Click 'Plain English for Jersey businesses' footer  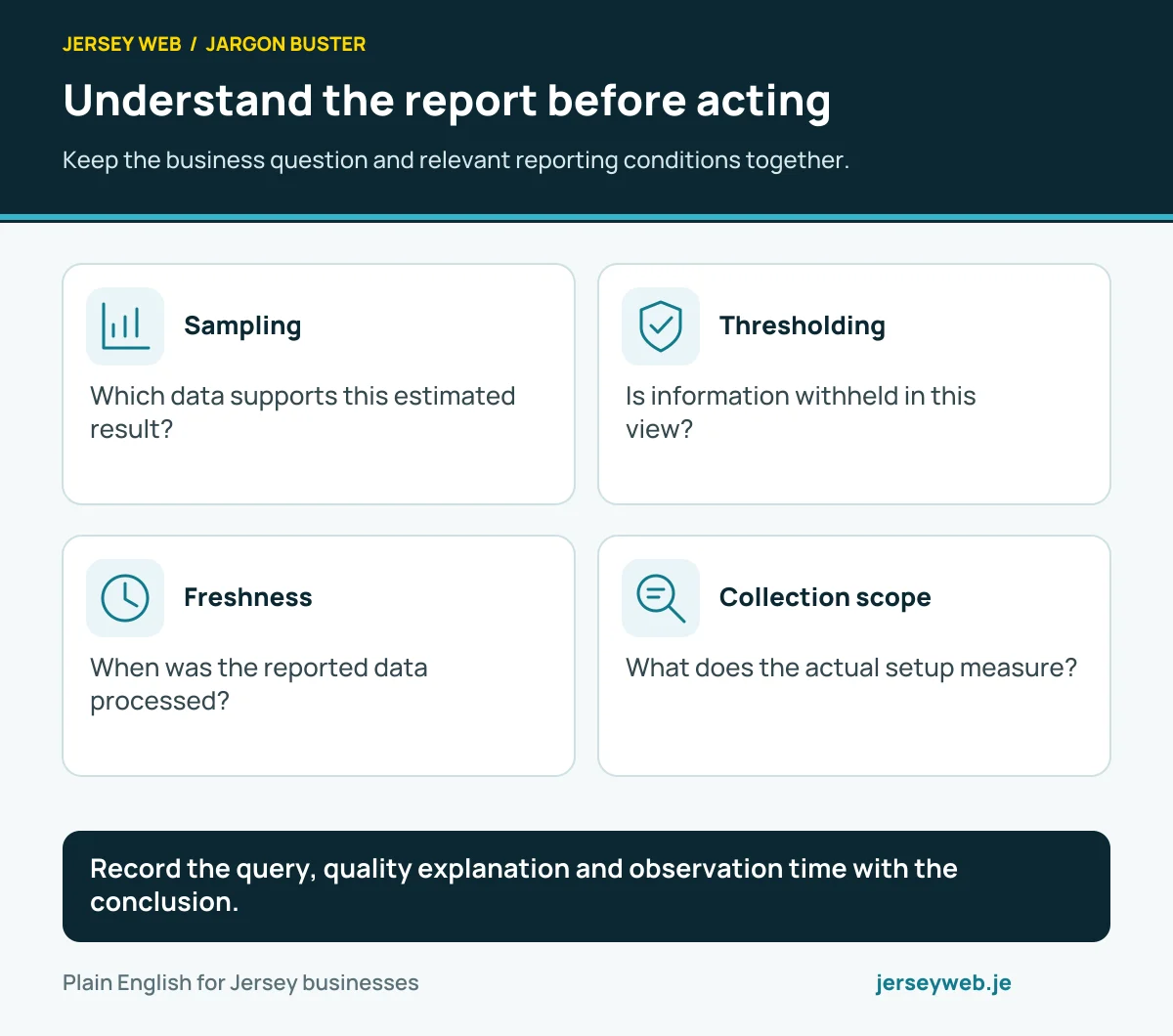tap(240, 983)
